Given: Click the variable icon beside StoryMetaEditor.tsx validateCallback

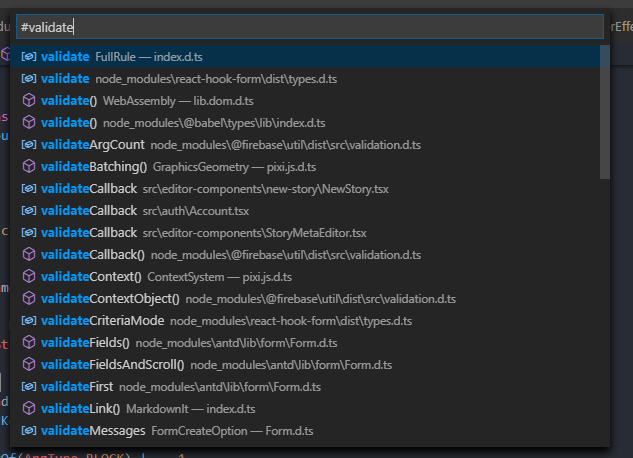Looking at the screenshot, I should pos(29,232).
